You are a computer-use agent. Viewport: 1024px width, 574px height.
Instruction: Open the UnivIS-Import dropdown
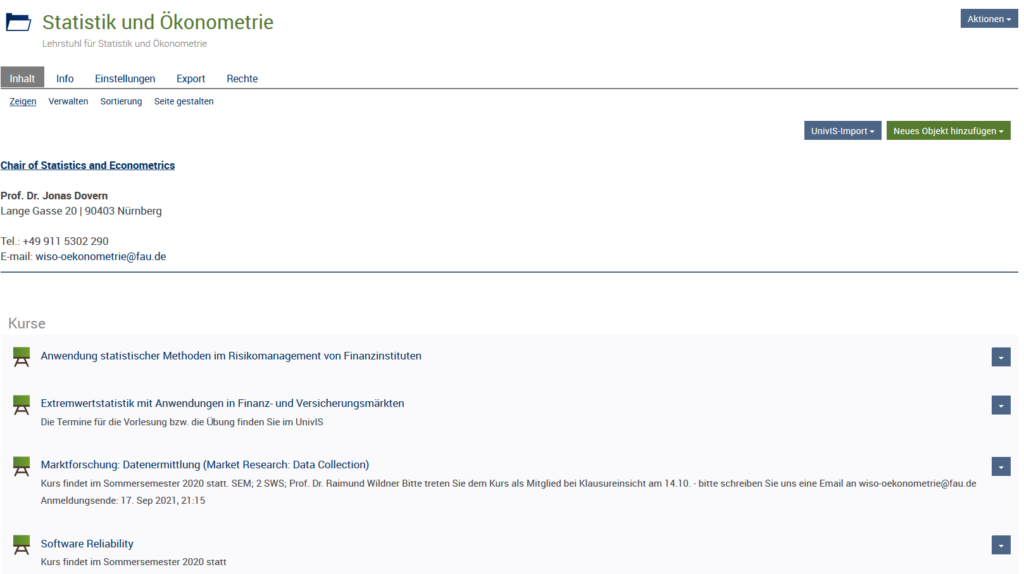point(842,131)
